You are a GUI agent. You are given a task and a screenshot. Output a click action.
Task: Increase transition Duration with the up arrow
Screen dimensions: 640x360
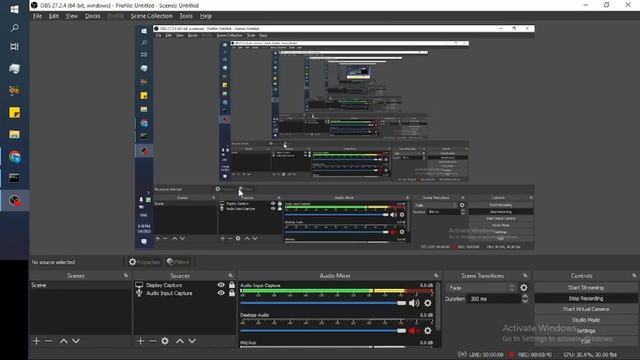click(x=525, y=296)
